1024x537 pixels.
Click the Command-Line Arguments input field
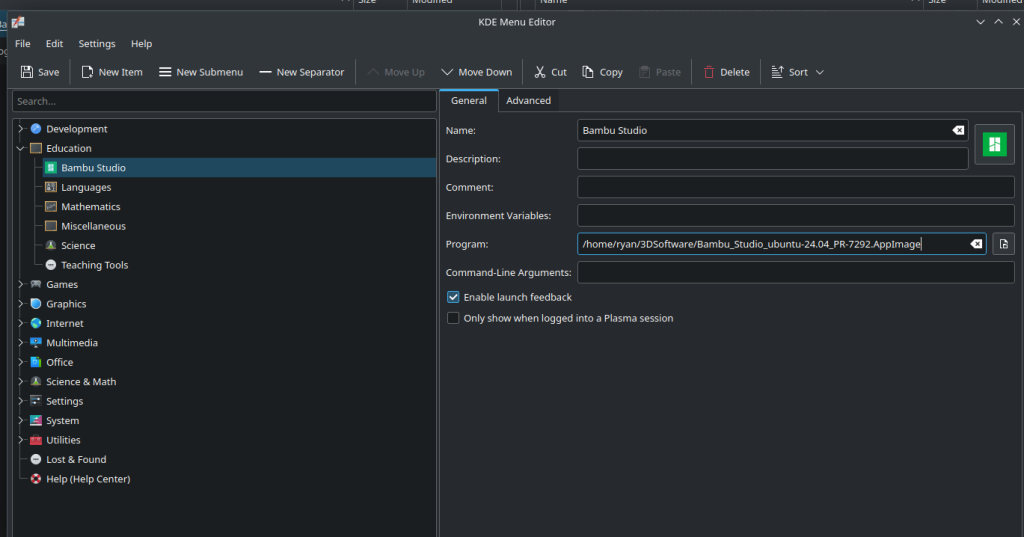pos(795,272)
